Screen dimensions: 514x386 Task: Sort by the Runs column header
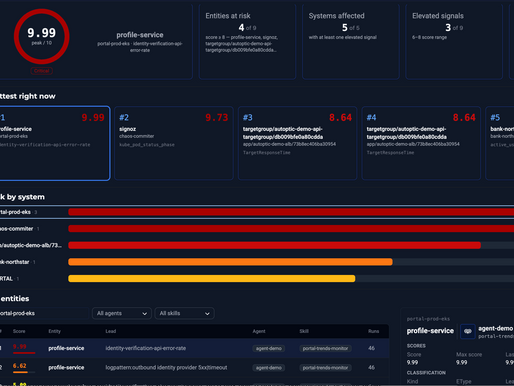click(x=374, y=331)
